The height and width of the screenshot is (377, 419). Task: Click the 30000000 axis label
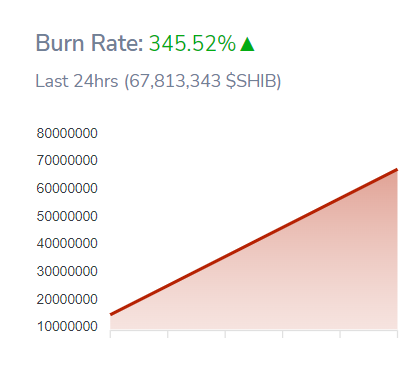click(67, 271)
